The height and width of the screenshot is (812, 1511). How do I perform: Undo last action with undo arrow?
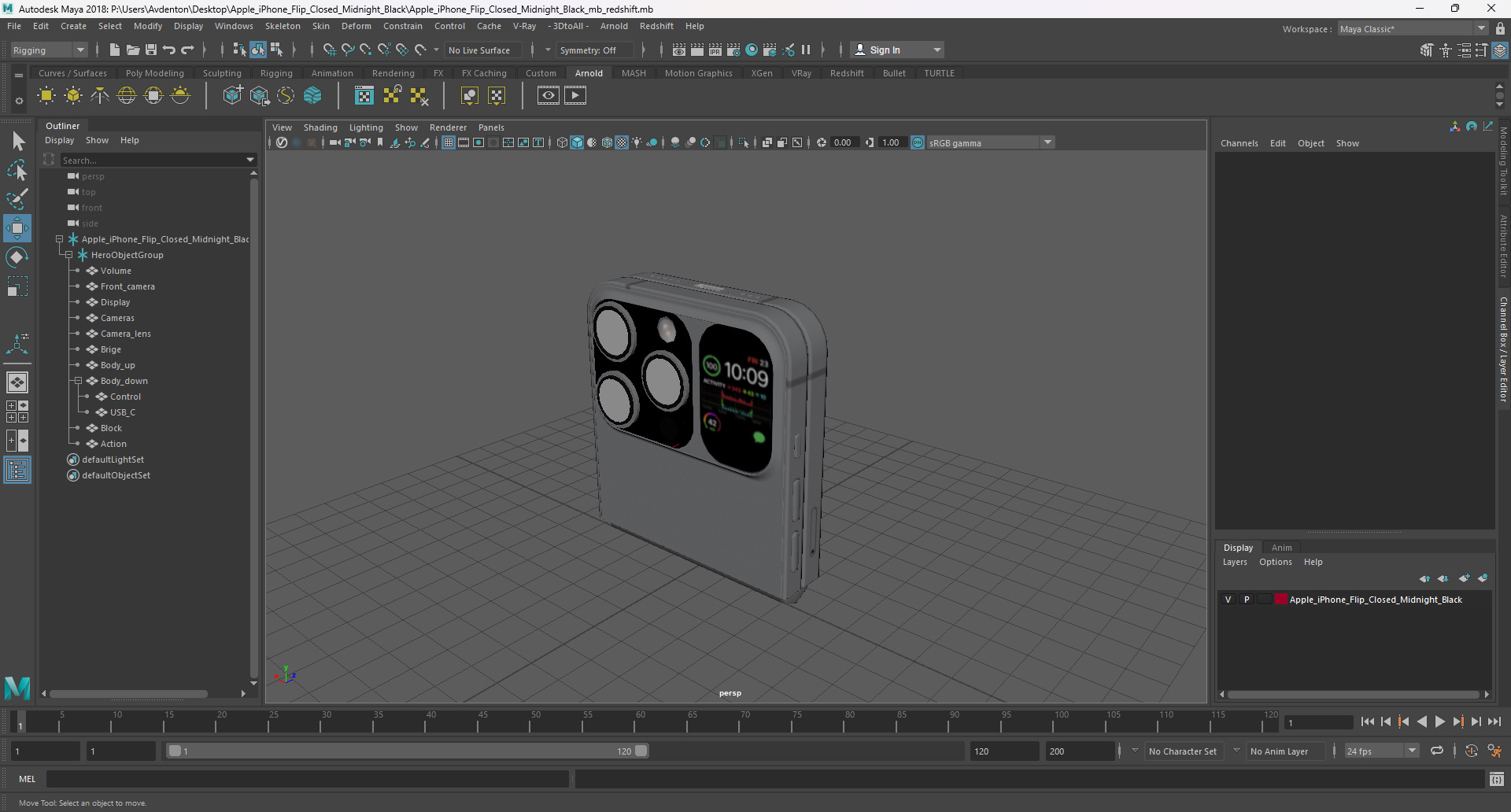(x=169, y=50)
